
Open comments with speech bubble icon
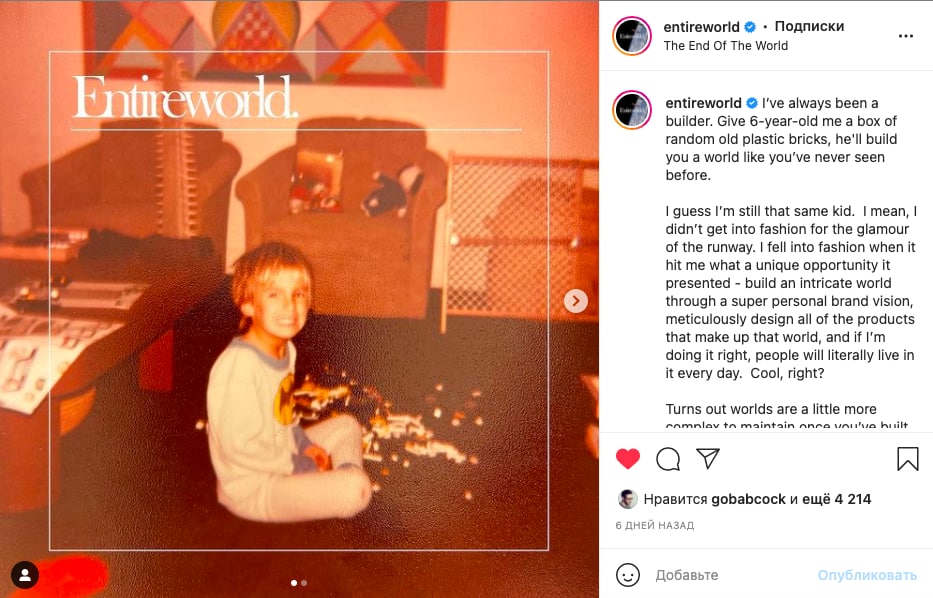[668, 459]
